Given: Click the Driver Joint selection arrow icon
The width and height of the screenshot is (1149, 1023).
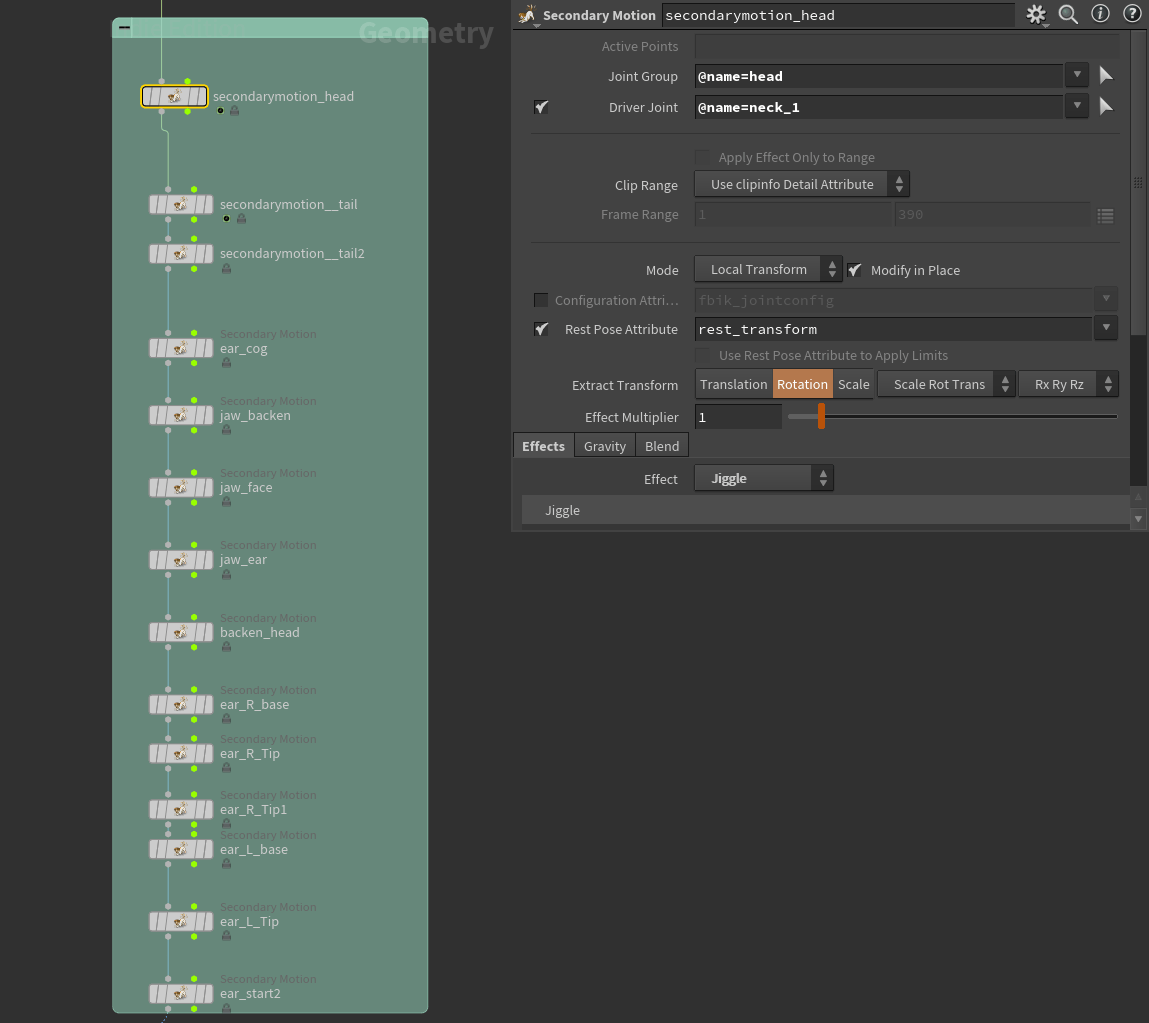Looking at the screenshot, I should pyautogui.click(x=1106, y=107).
